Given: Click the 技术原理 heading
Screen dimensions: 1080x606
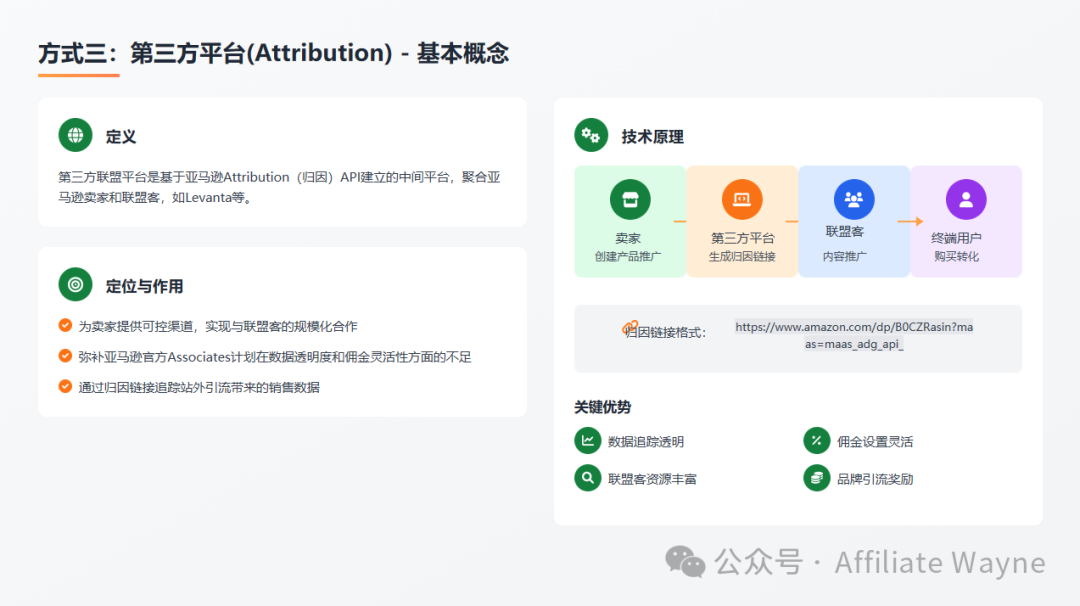Looking at the screenshot, I should (x=652, y=136).
